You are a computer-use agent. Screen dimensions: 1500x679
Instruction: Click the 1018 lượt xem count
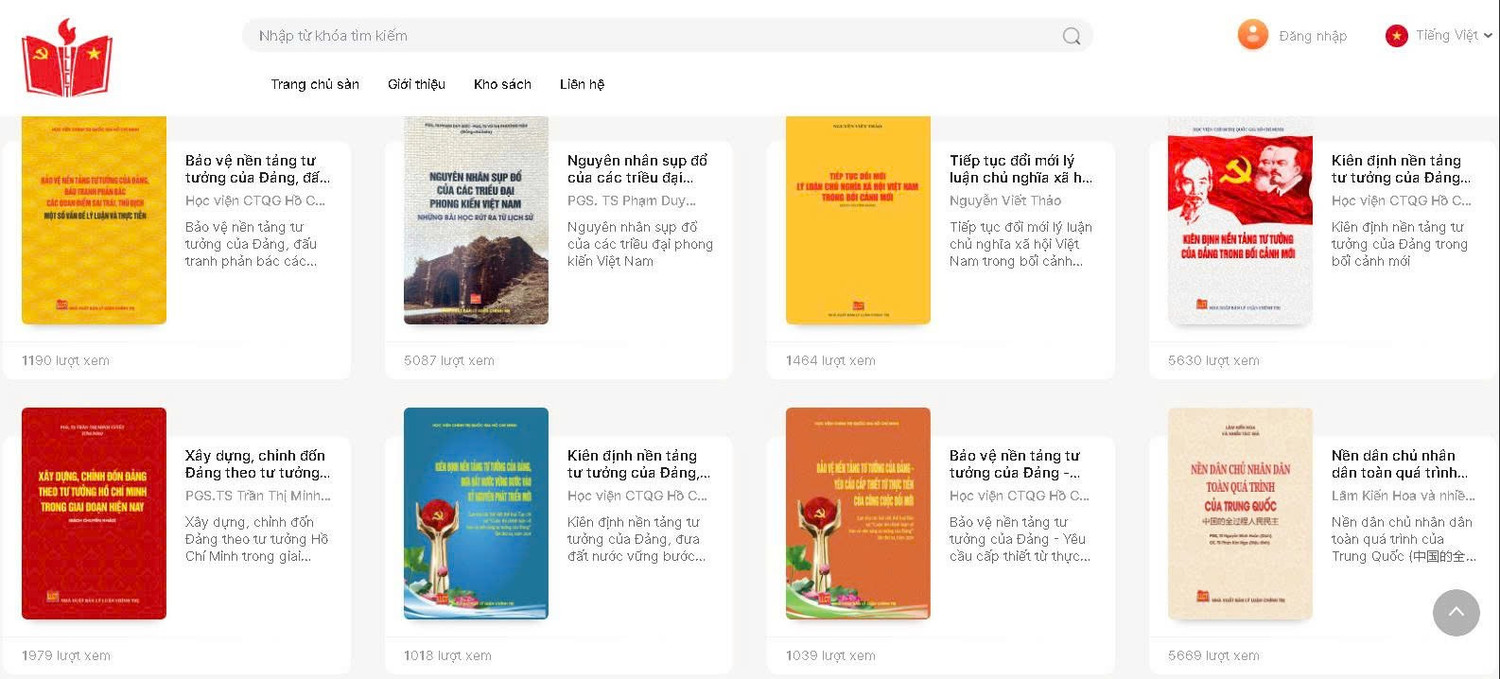448,656
